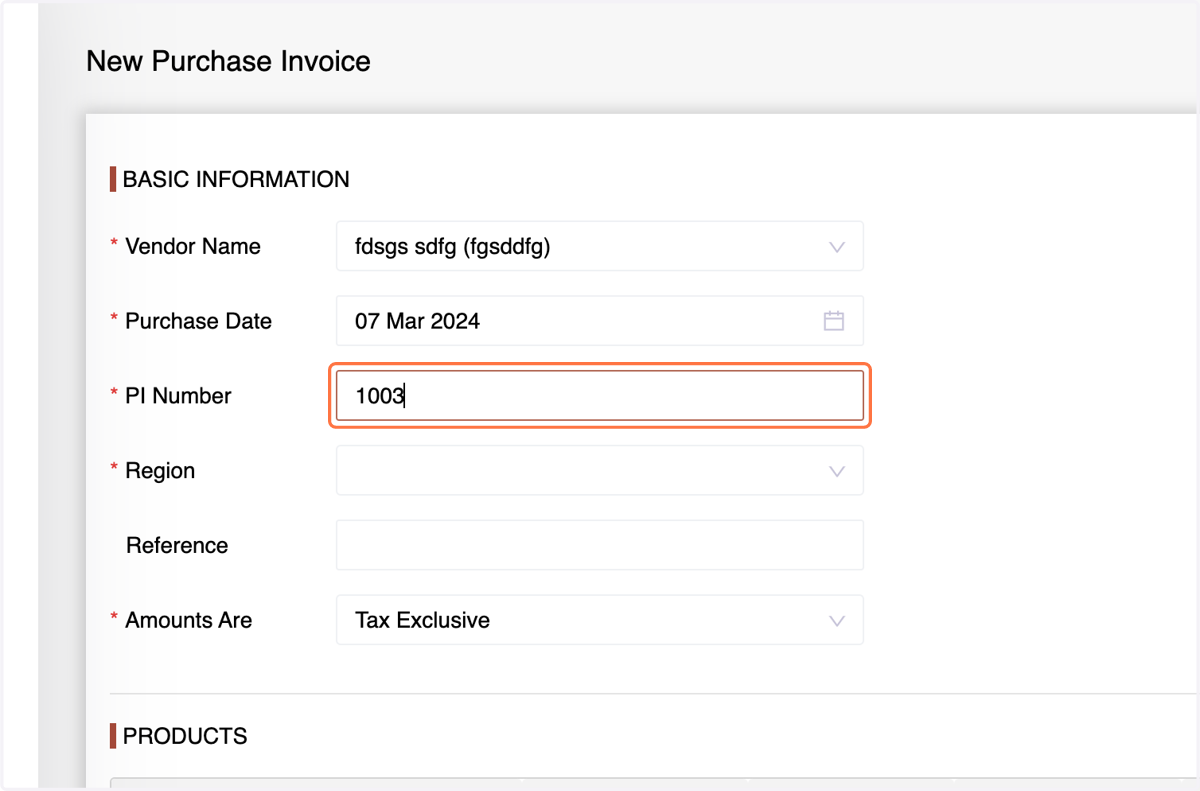Expand the Amounts Are dropdown arrow

(x=837, y=621)
